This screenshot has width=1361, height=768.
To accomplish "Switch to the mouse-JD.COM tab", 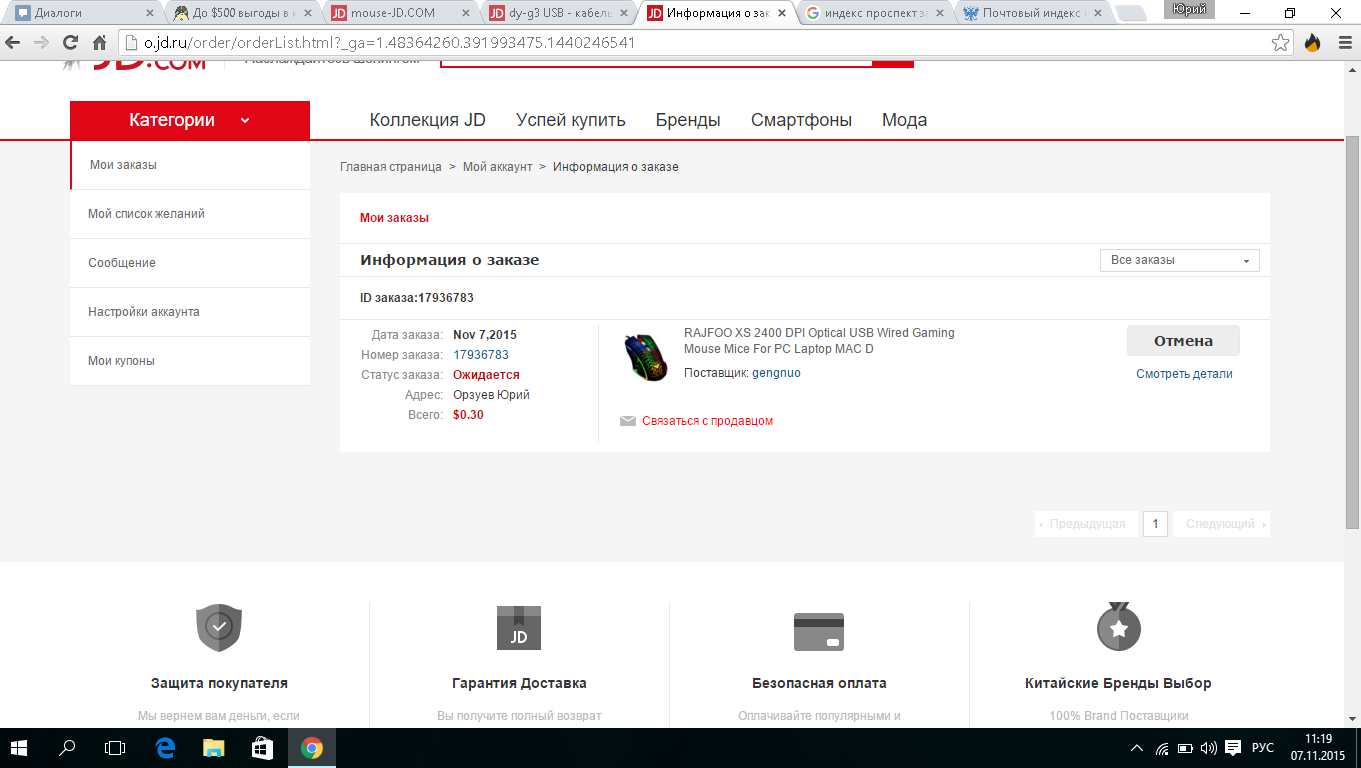I will tap(400, 14).
